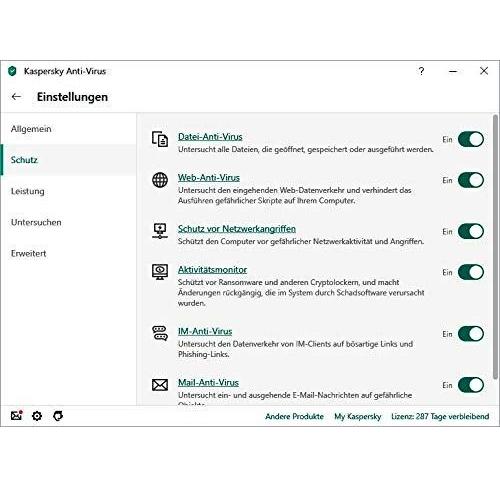Open the support agent icon in footer

58,416
